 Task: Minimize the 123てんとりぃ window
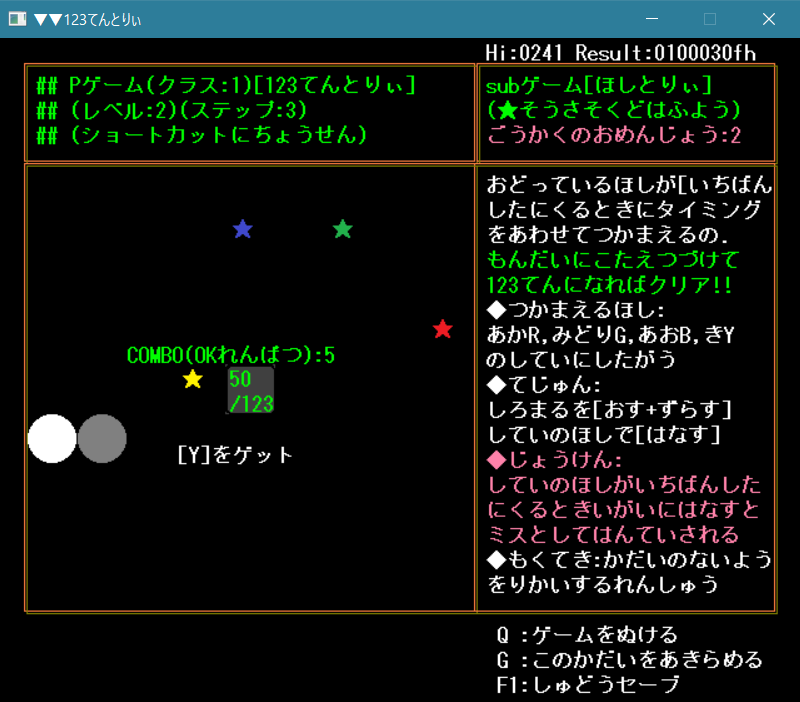(652, 19)
